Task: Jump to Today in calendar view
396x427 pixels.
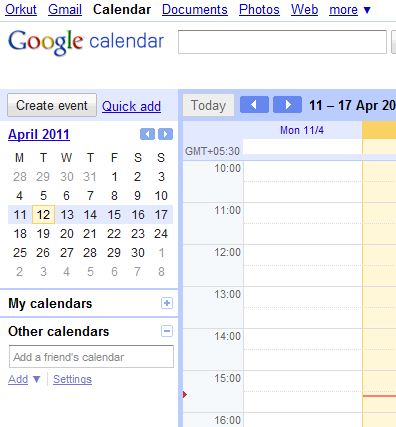Action: tap(208, 105)
